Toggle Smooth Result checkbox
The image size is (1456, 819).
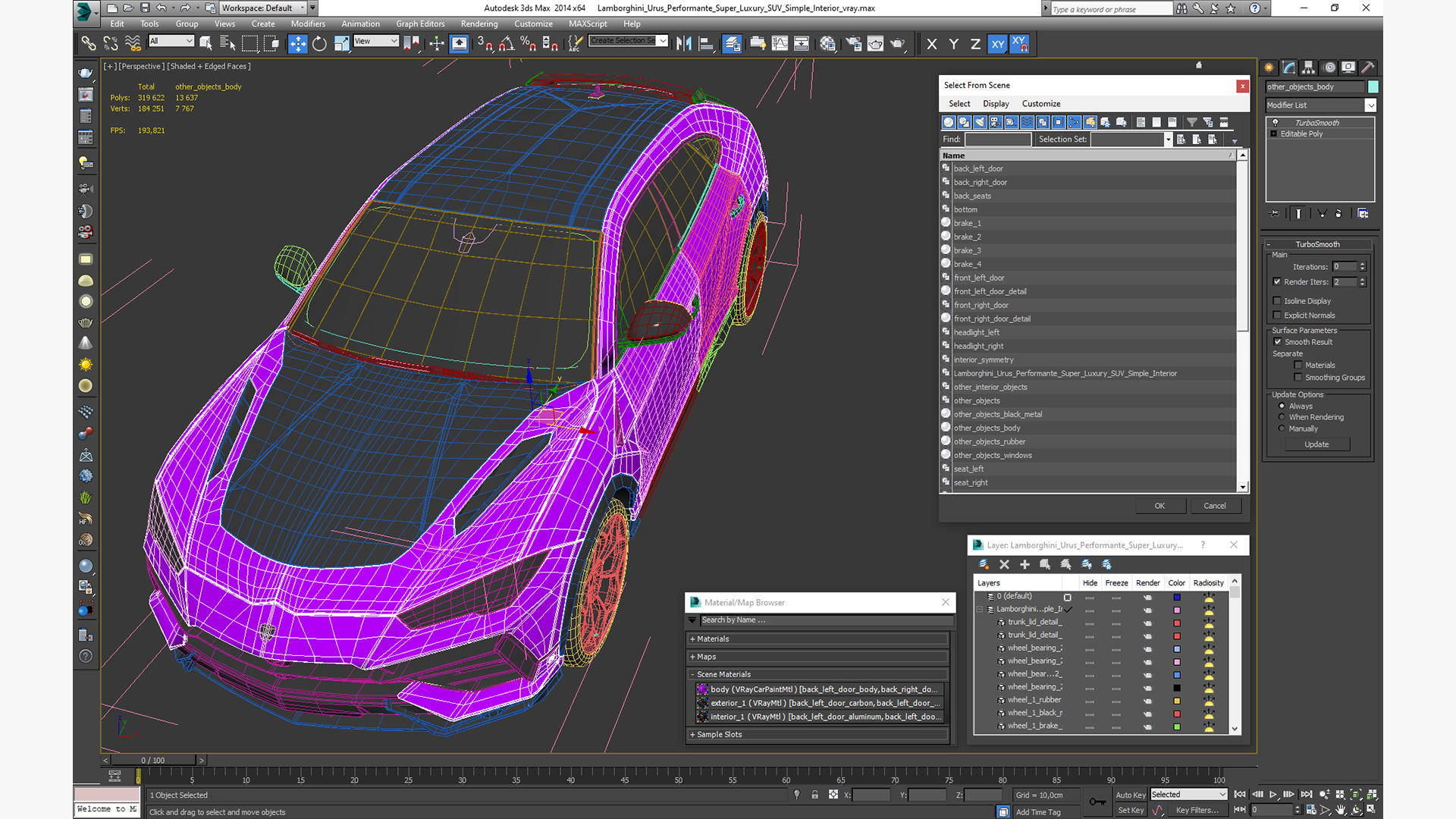coord(1277,342)
